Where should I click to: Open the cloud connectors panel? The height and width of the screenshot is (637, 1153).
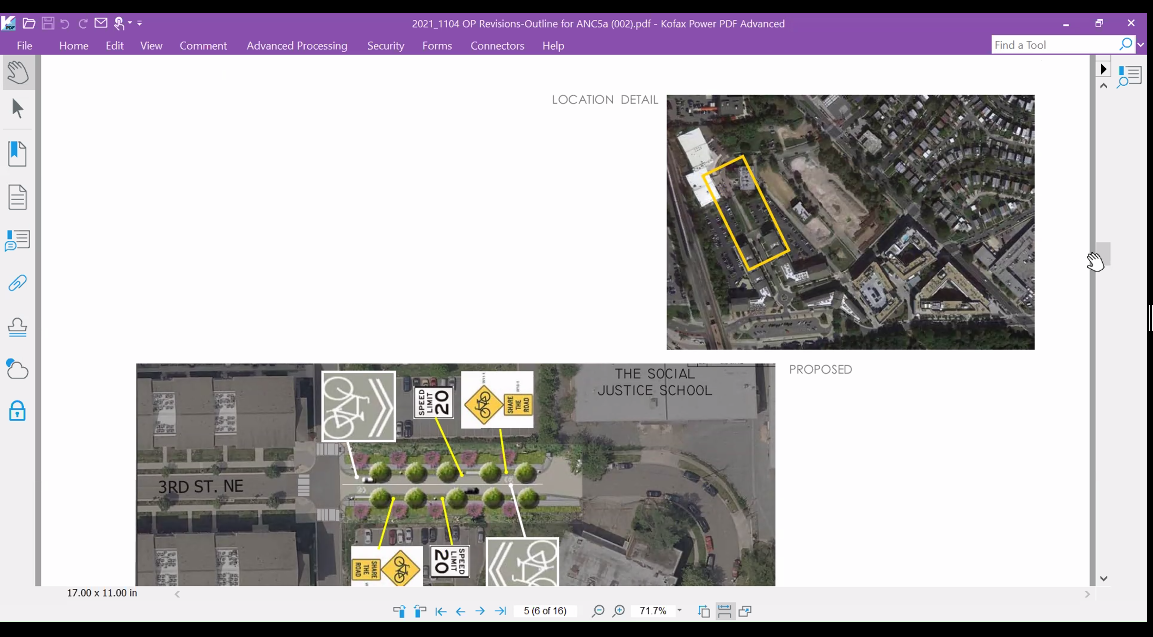pos(17,369)
